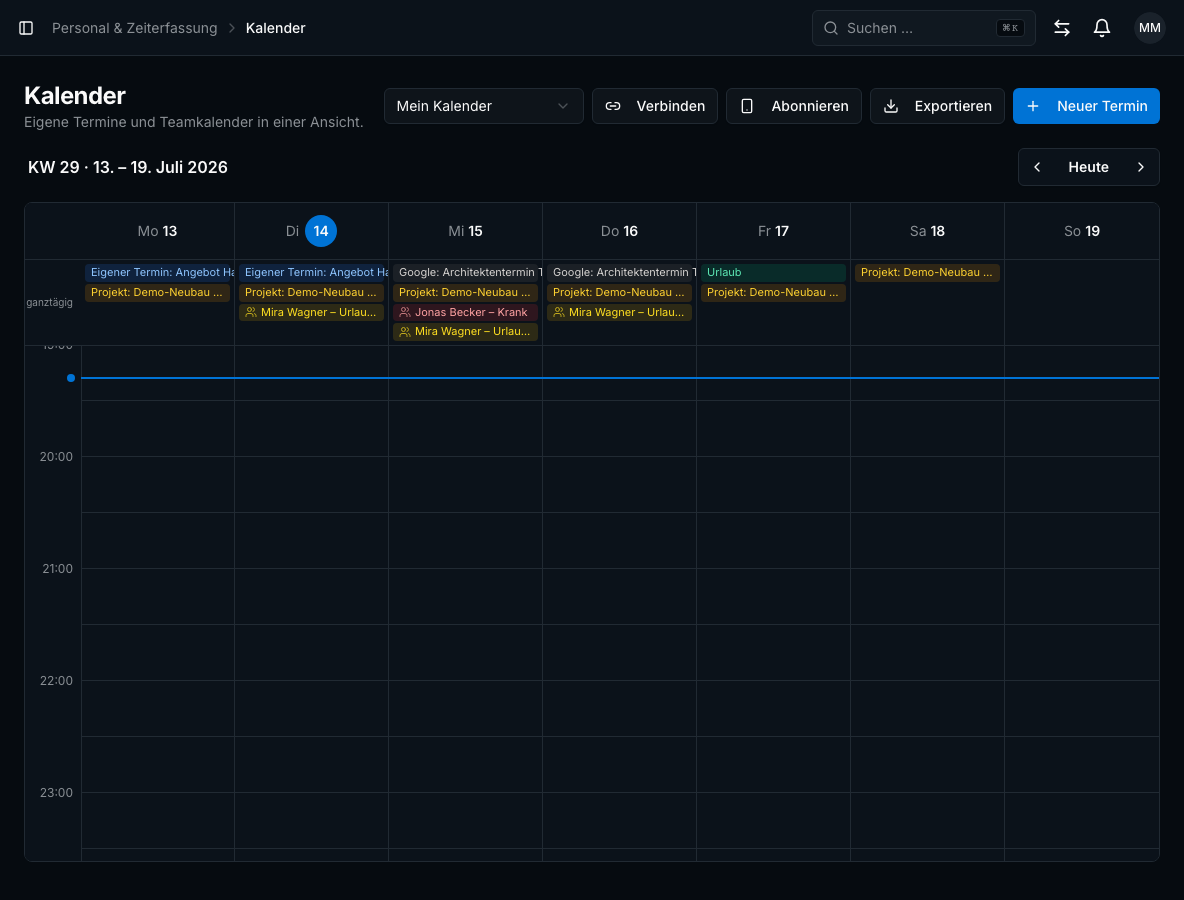Screen dimensions: 1184x900
Task: Open MM user avatar menu
Action: coord(1149,28)
